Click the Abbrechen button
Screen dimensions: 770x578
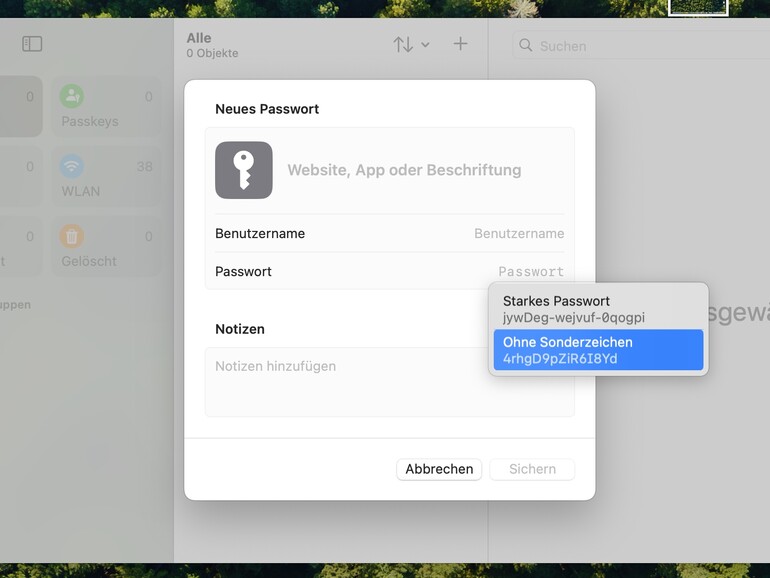pyautogui.click(x=439, y=469)
